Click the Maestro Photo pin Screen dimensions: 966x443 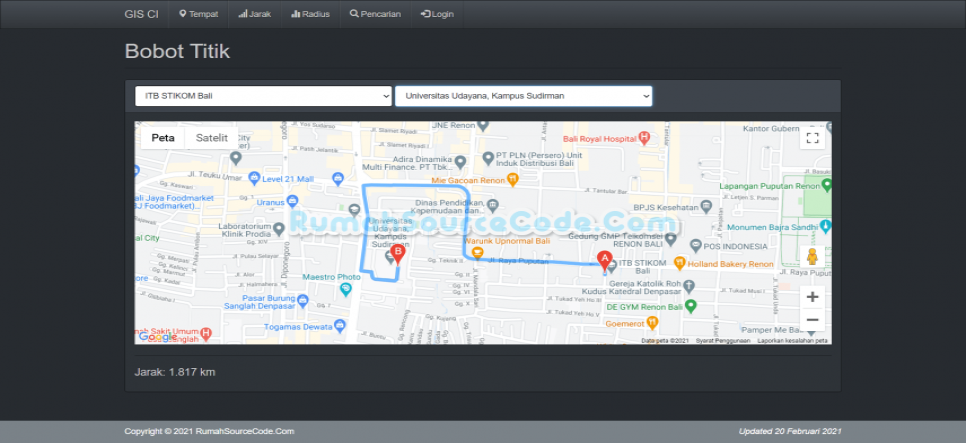(346, 288)
